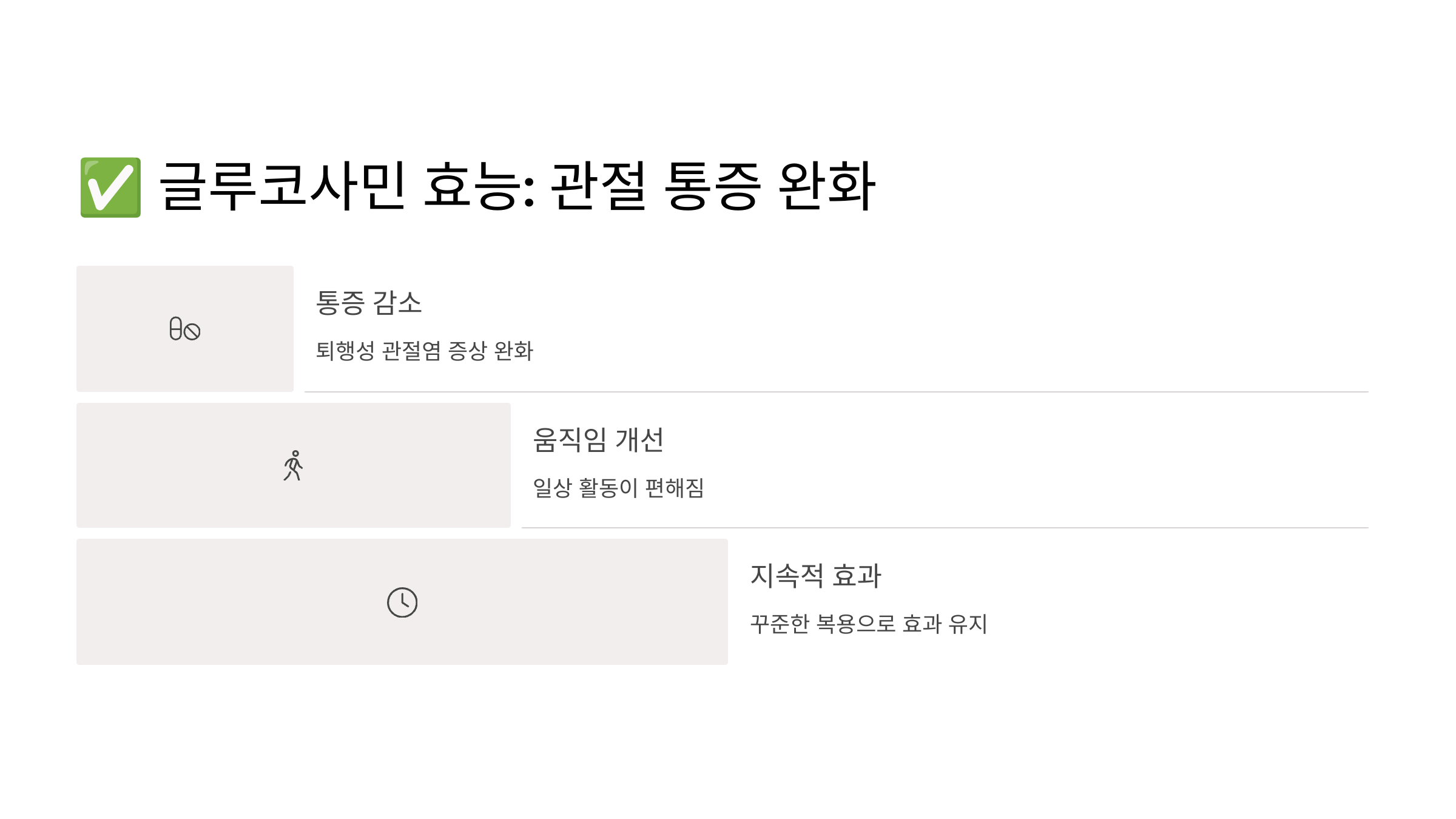
Task: Select the text '꾸준한 복용으로 효과 유지'
Action: tap(869, 624)
